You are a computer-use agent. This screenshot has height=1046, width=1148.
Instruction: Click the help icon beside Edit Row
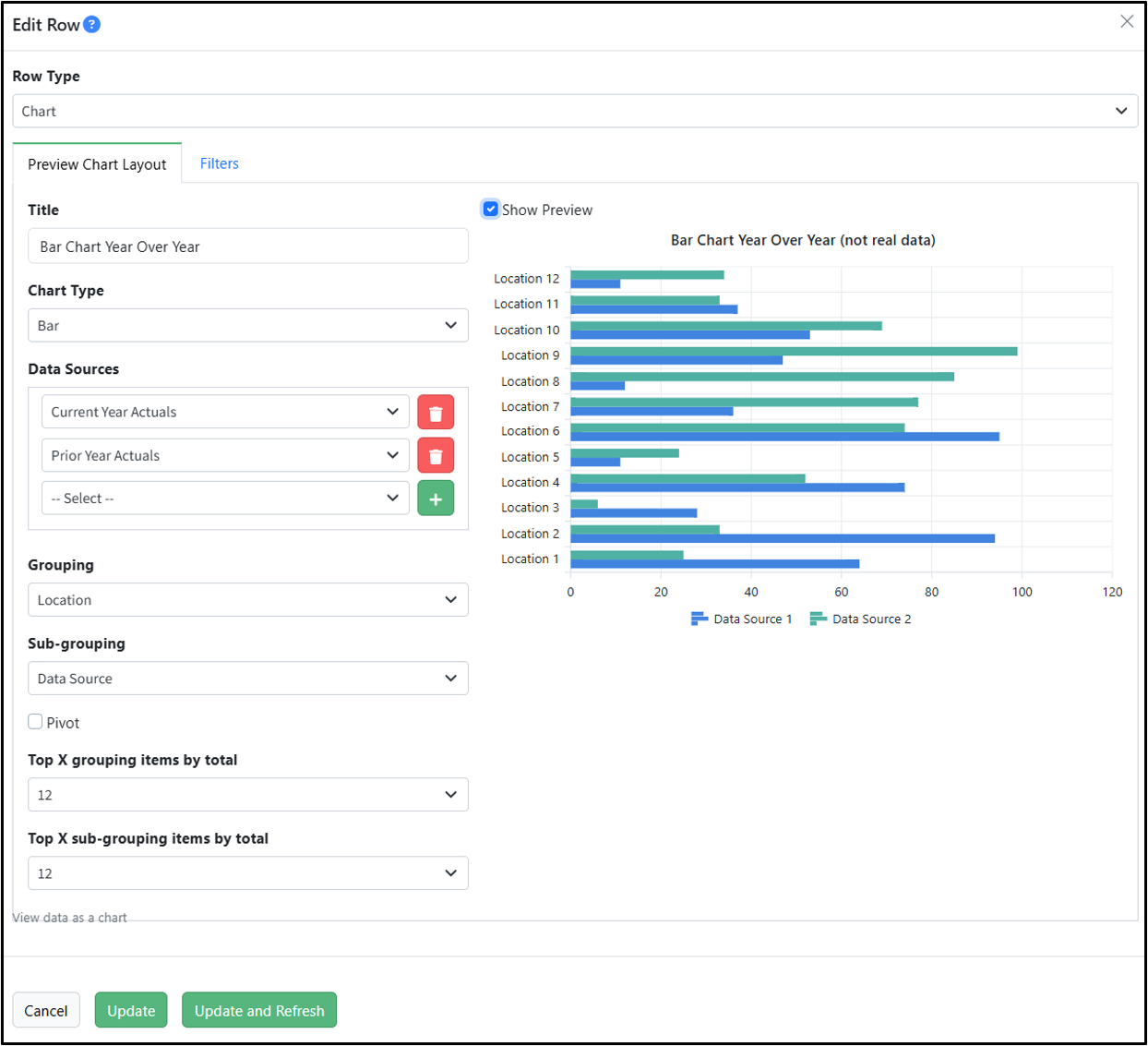(x=91, y=25)
